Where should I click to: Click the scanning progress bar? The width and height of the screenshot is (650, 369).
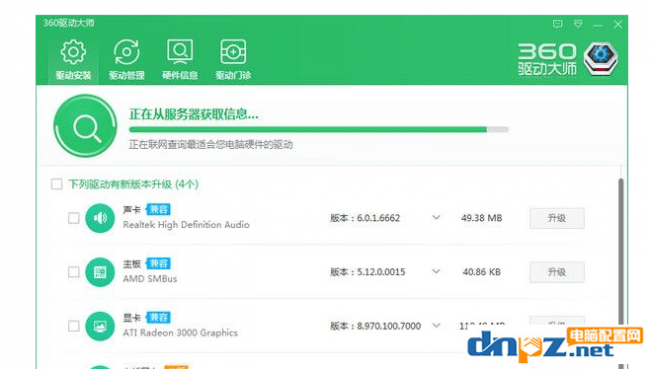[318, 130]
